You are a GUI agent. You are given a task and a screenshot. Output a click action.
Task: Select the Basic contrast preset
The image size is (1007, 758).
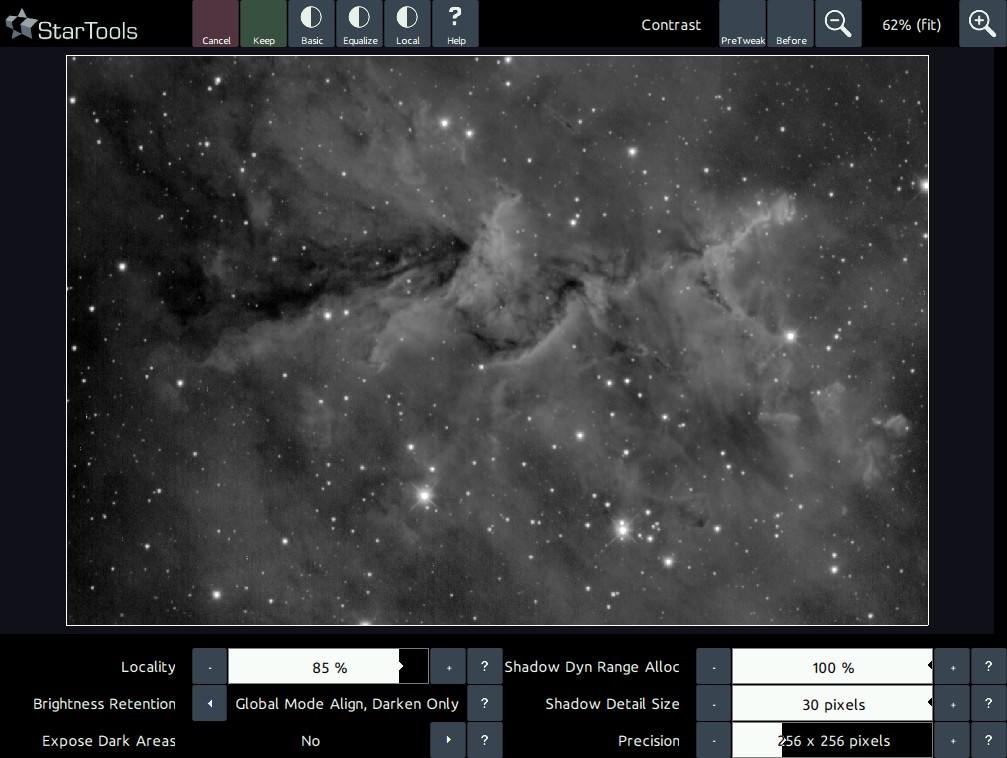pos(312,24)
